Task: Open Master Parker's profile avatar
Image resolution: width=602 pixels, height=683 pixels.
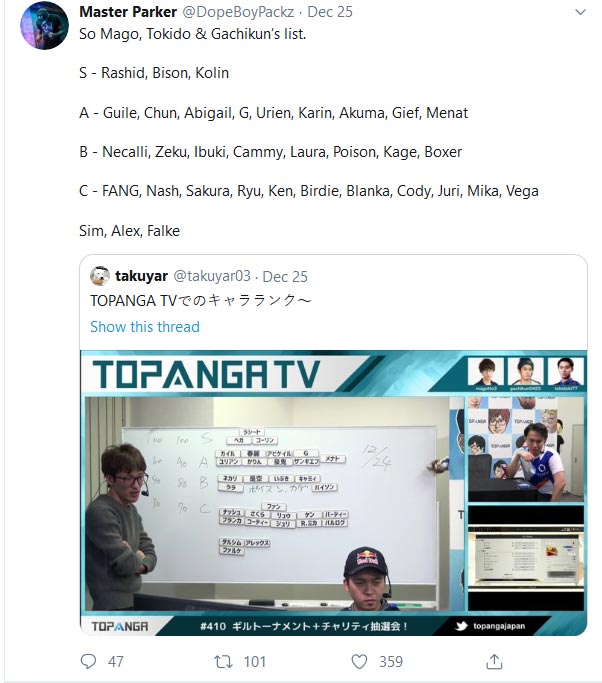Action: tap(44, 25)
